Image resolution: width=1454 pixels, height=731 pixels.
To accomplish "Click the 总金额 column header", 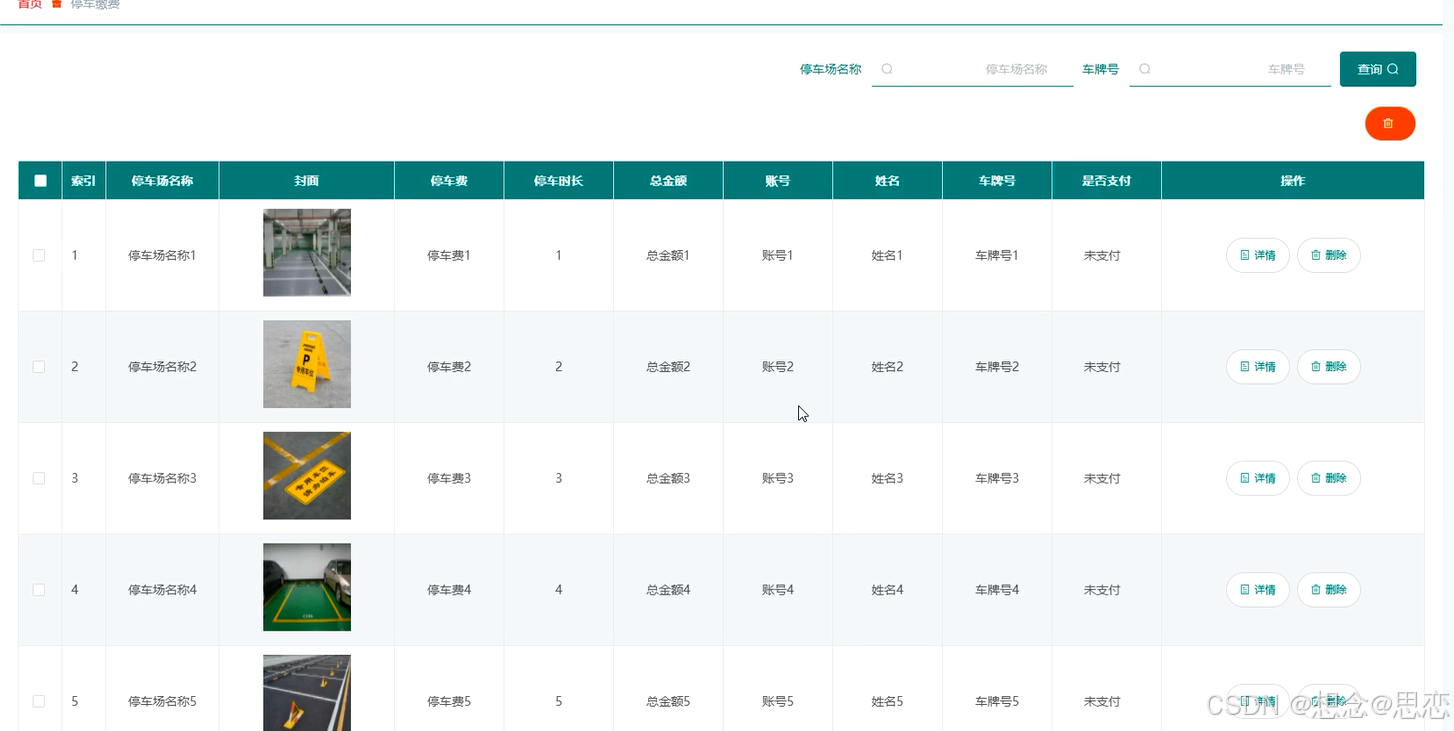I will point(668,181).
